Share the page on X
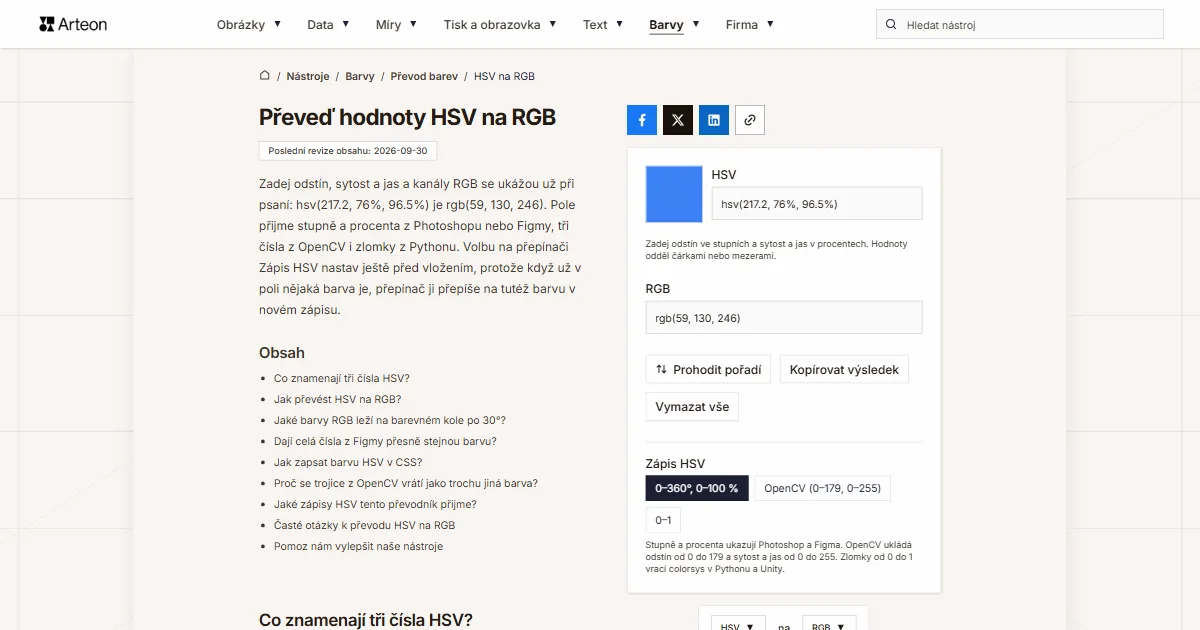This screenshot has height=630, width=1200. coord(678,120)
